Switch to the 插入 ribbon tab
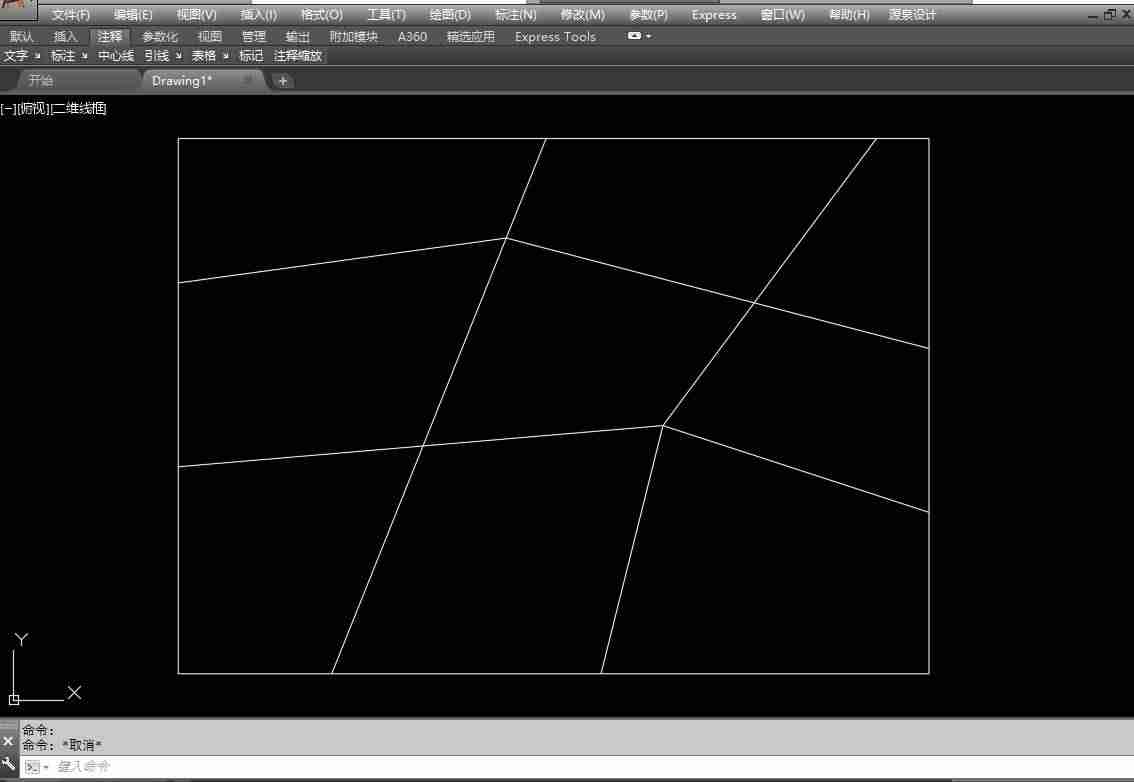Screen dimensions: 1134x782 tap(65, 36)
